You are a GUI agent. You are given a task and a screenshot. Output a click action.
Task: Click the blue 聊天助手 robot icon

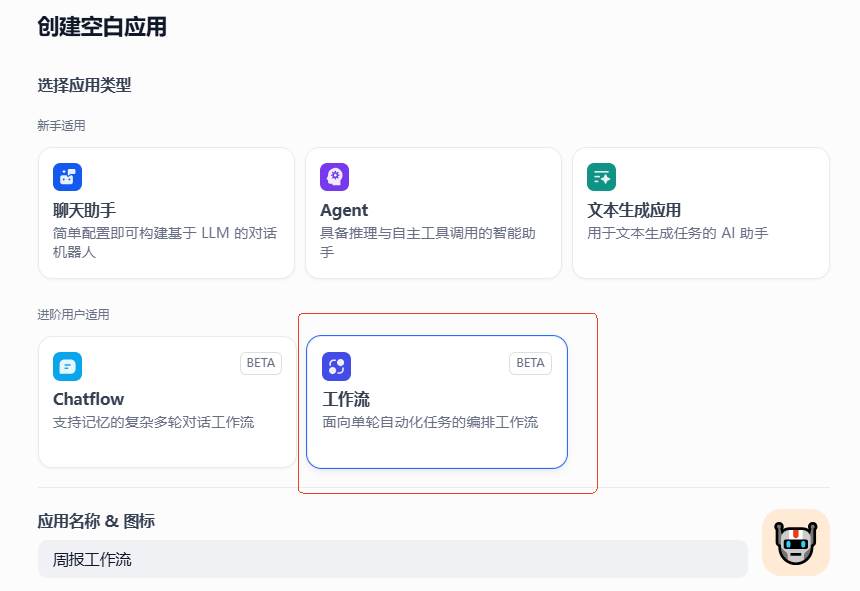pos(67,177)
